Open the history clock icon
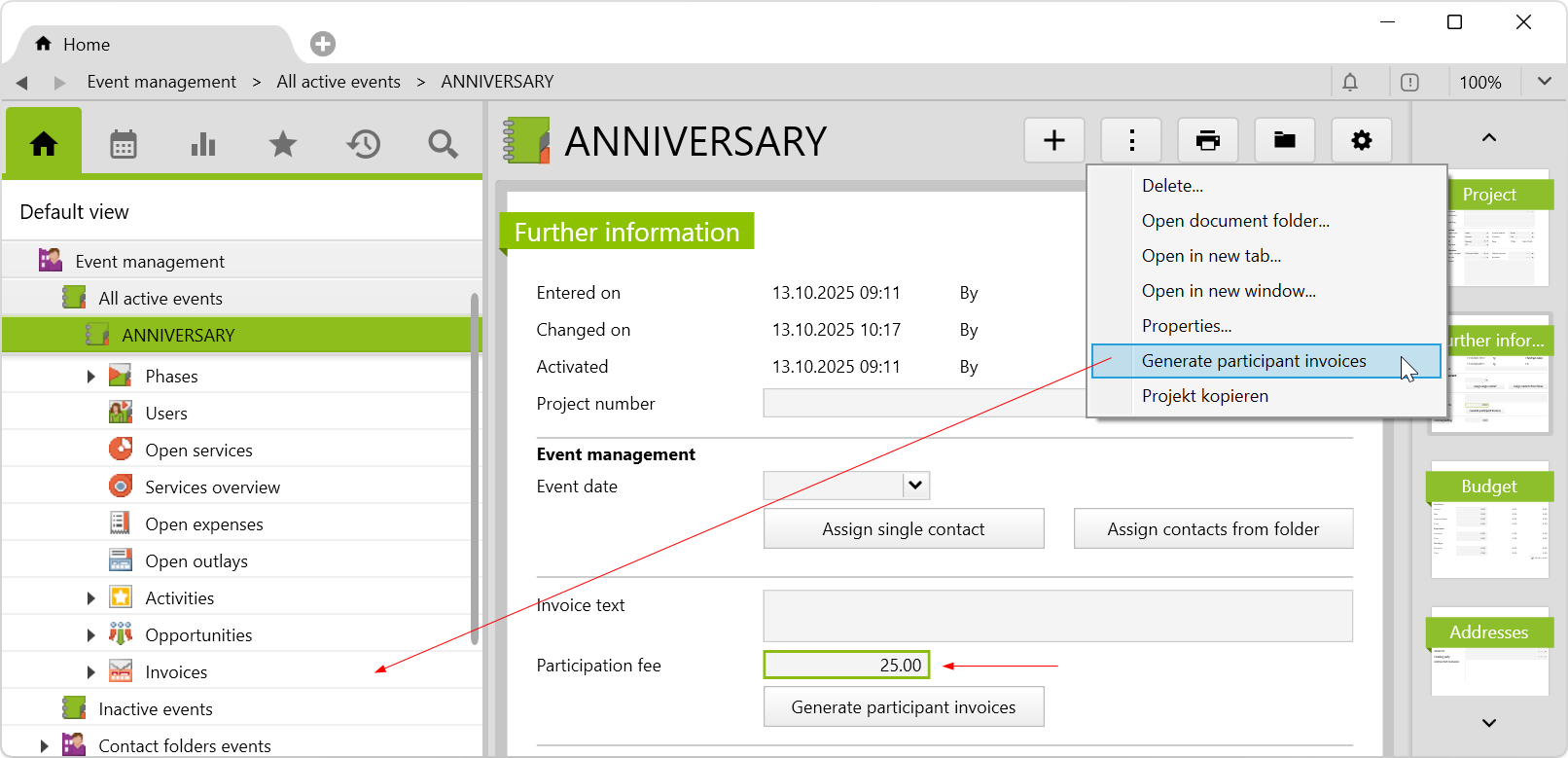The width and height of the screenshot is (1568, 758). click(x=363, y=145)
